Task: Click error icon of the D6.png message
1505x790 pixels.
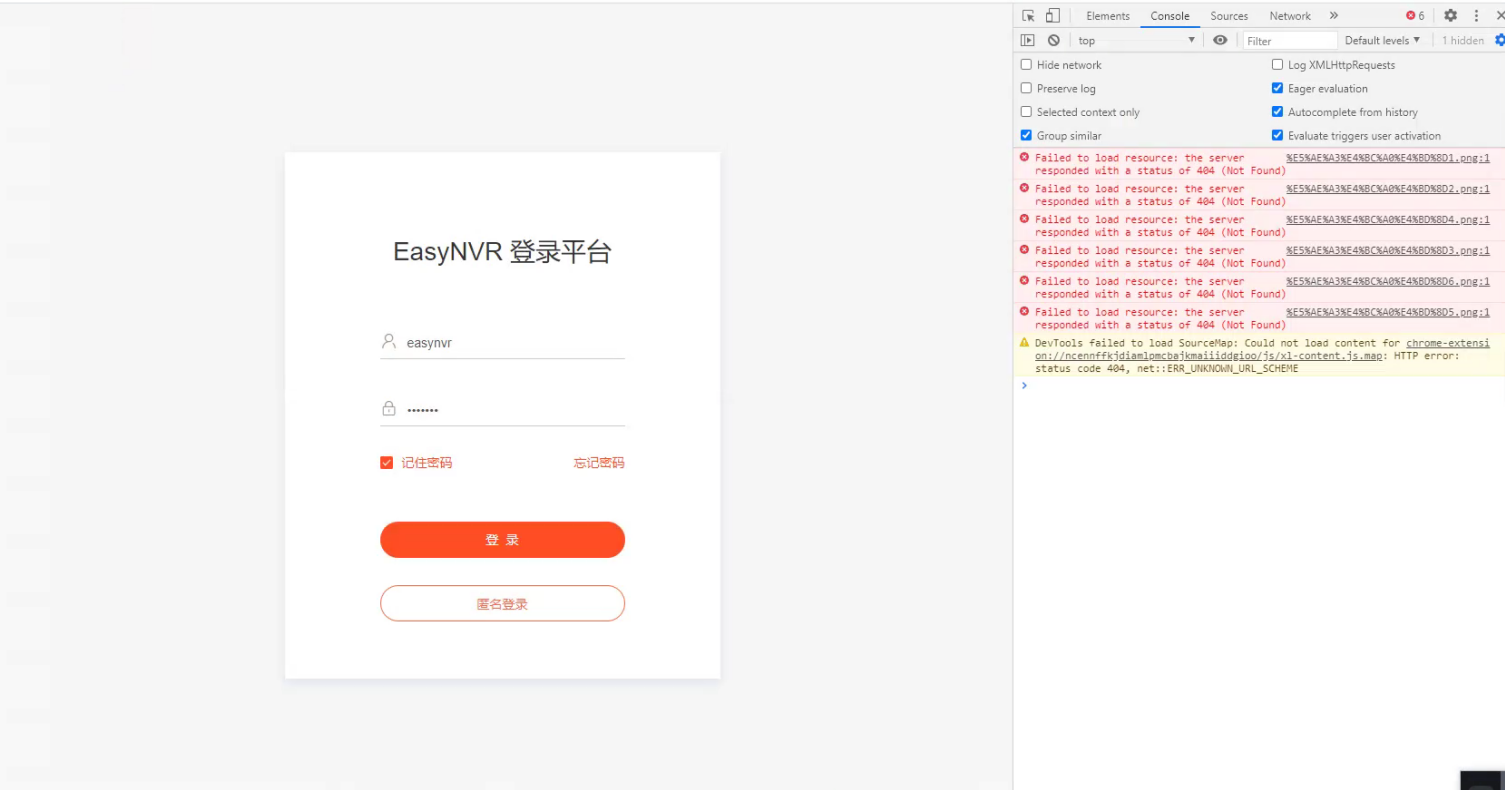Action: tap(1024, 281)
